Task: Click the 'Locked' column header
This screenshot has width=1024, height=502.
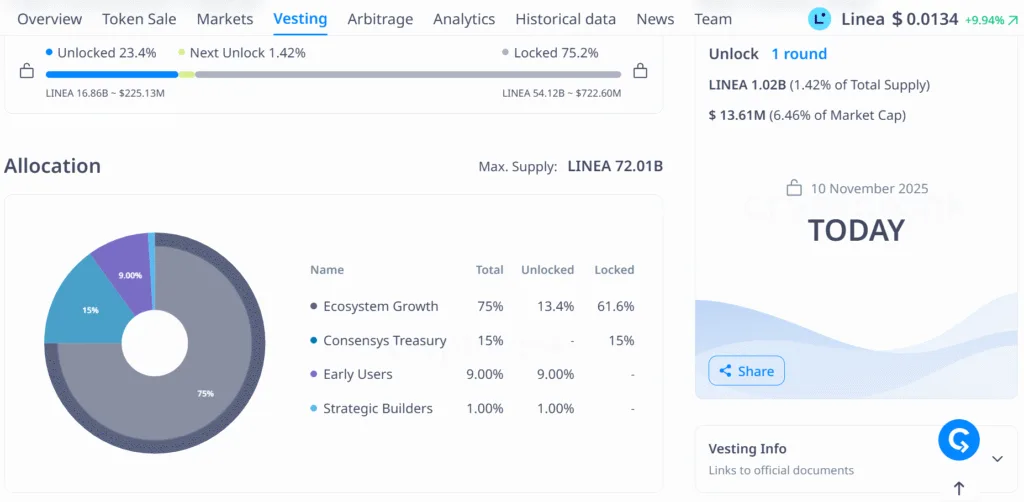Action: pos(614,270)
